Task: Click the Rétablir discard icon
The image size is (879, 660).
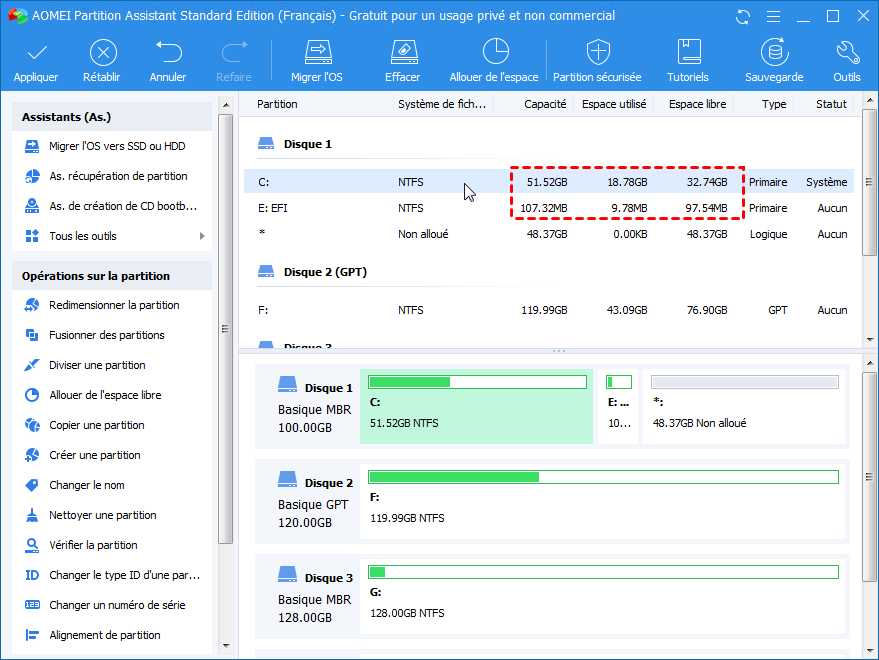Action: 101,53
